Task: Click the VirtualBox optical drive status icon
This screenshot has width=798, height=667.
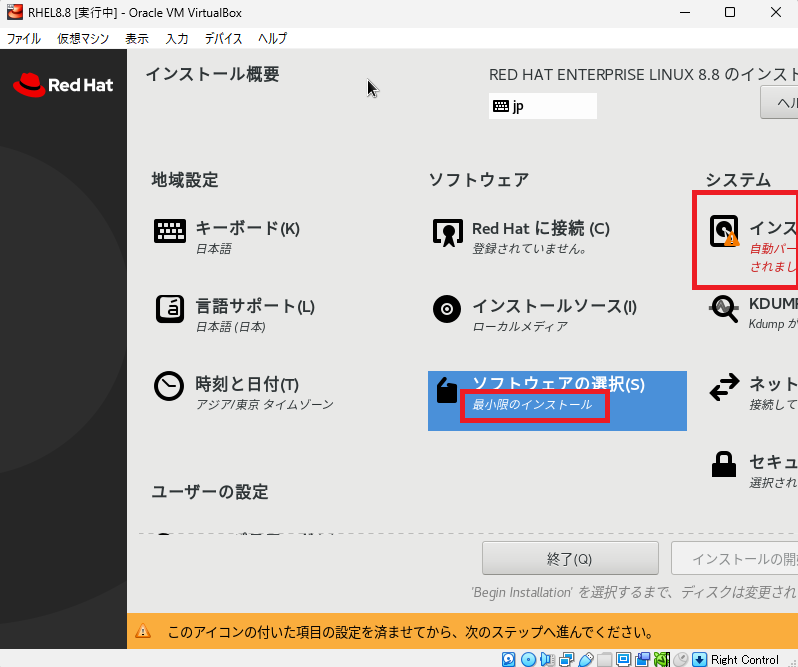Action: click(x=528, y=659)
